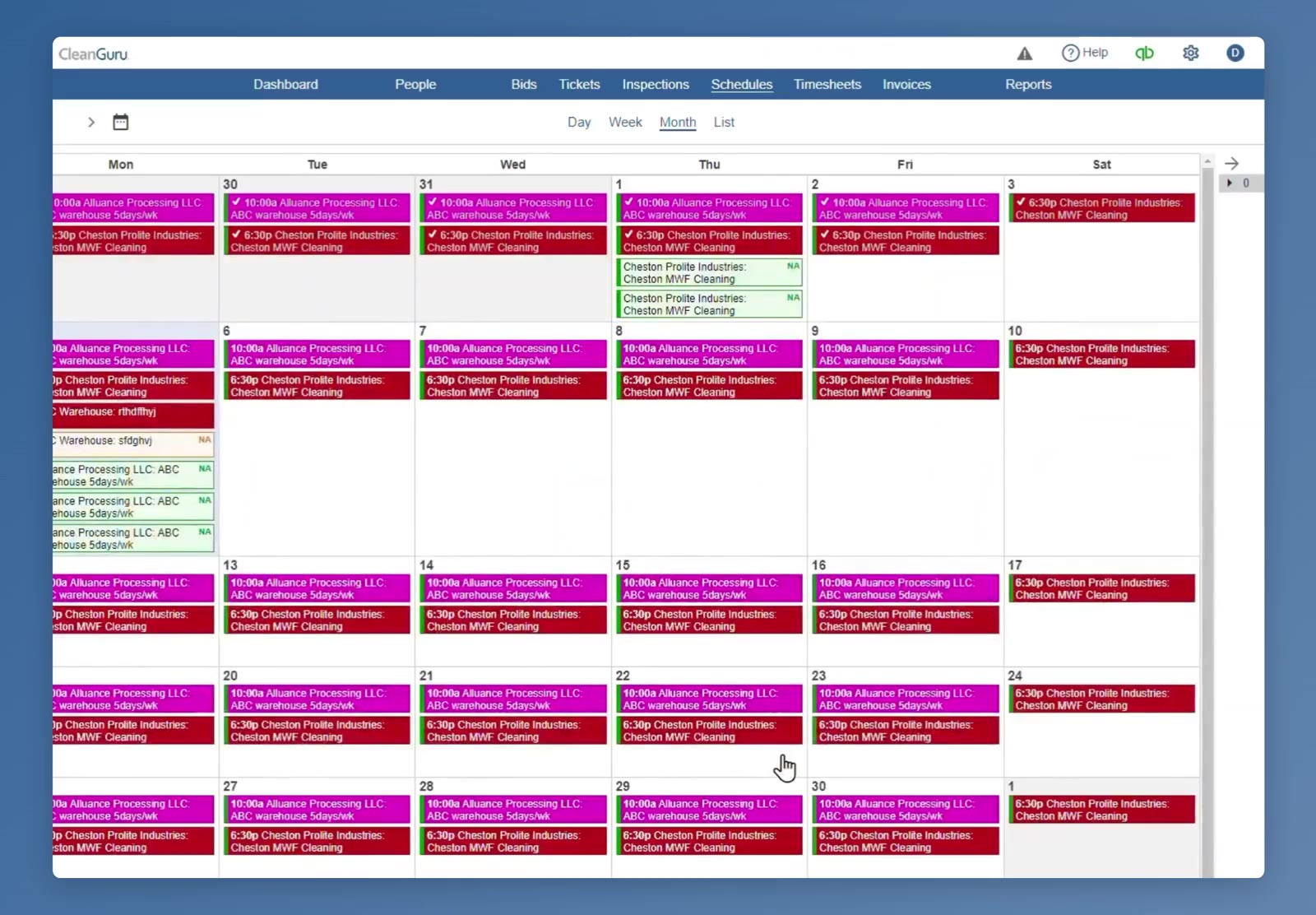The width and height of the screenshot is (1316, 915).
Task: Open Invoices section
Action: coord(906,84)
